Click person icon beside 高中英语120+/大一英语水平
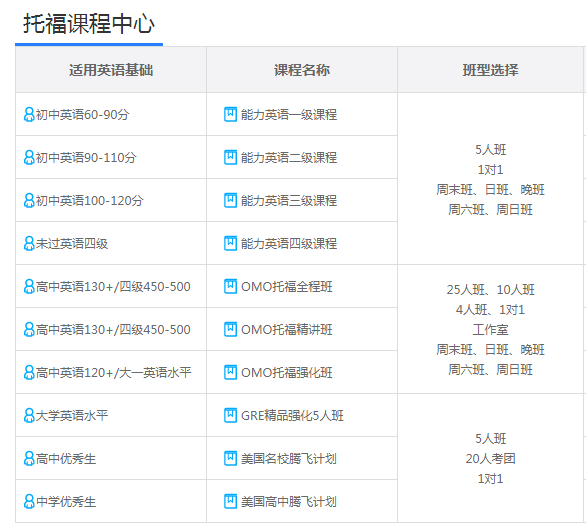Image resolution: width=586 pixels, height=524 pixels. [x=29, y=373]
